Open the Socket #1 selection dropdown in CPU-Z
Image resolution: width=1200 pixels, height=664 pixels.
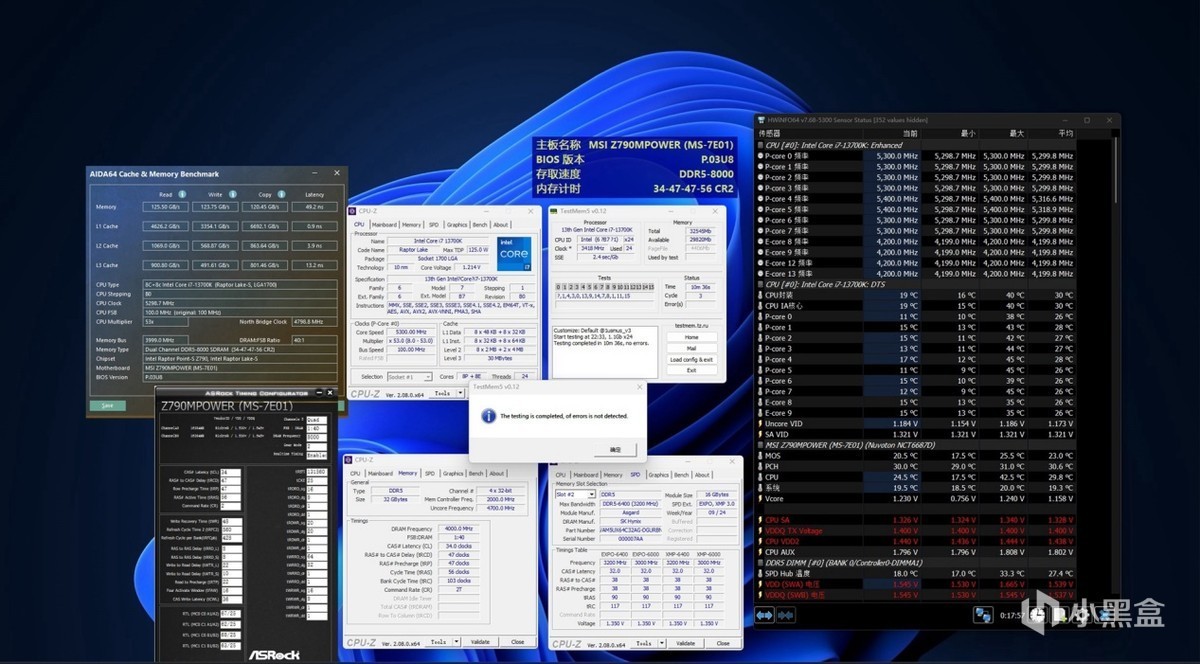(x=412, y=376)
